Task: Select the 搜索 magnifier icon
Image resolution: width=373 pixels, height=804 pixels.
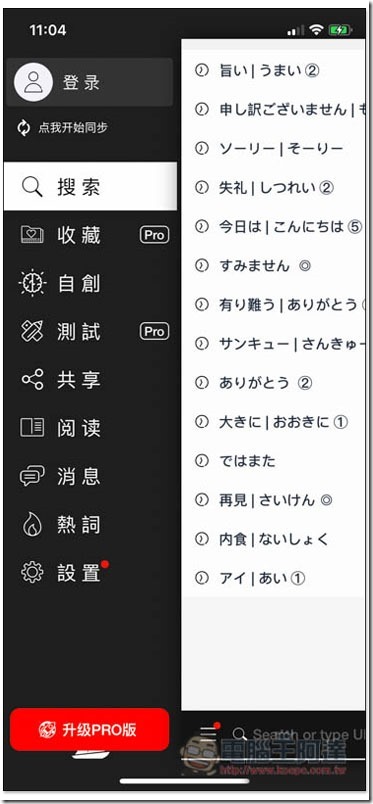Action: coord(32,187)
